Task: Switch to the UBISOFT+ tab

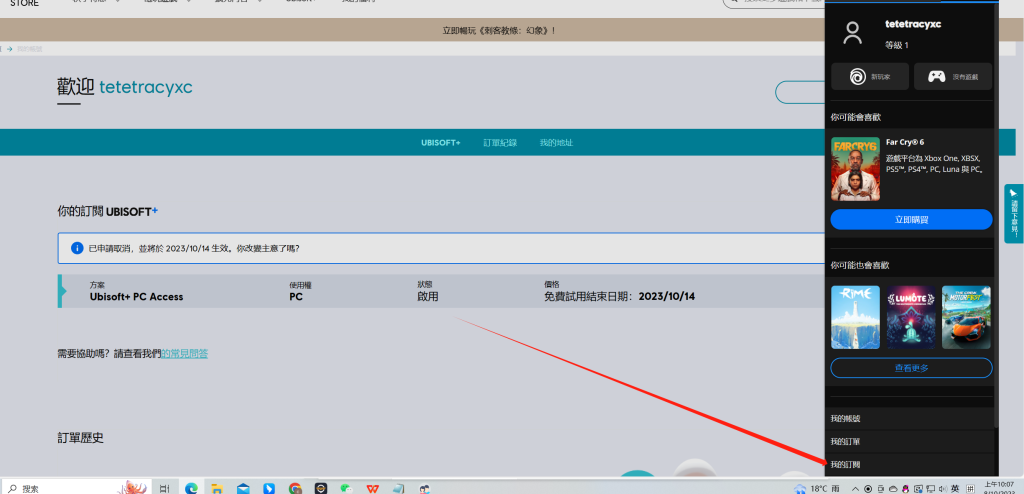Action: [x=441, y=142]
